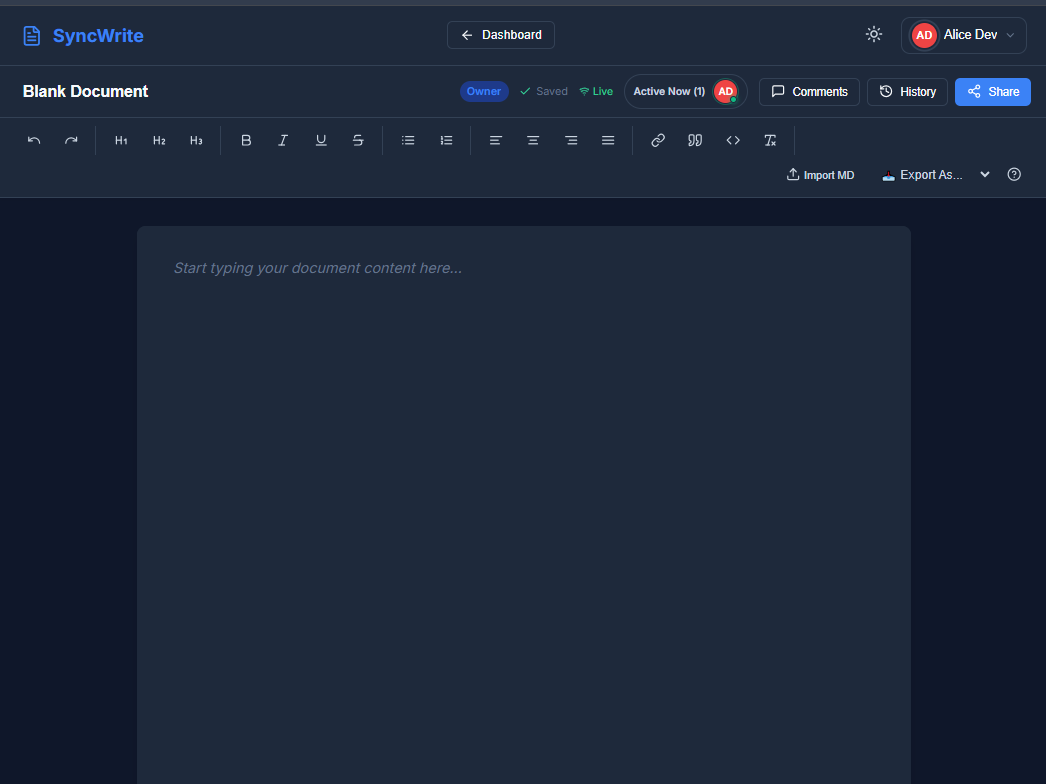Image resolution: width=1046 pixels, height=784 pixels.
Task: Toggle underline formatting
Action: [x=321, y=140]
